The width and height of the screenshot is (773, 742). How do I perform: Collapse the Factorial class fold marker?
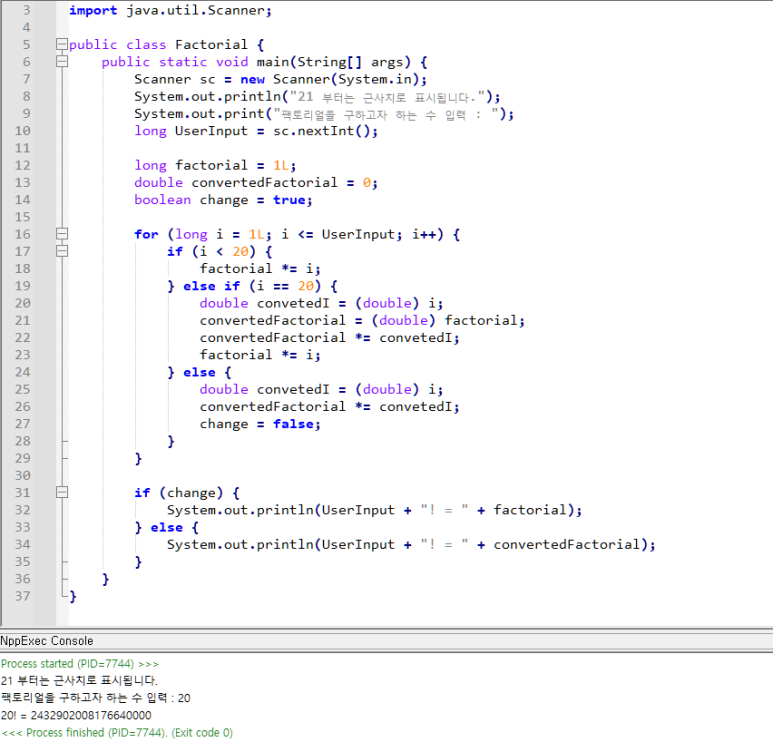click(62, 44)
